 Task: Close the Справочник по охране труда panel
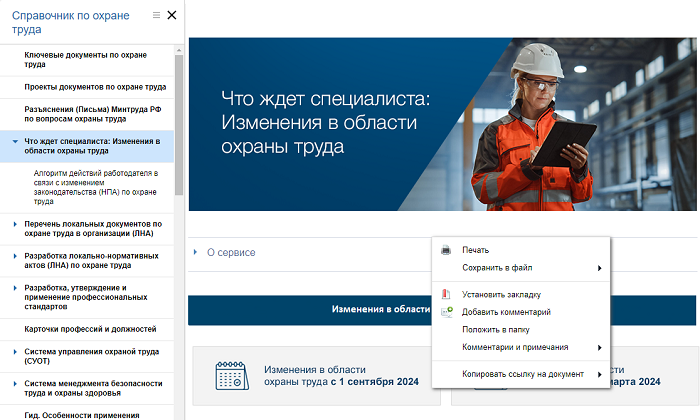click(x=172, y=15)
